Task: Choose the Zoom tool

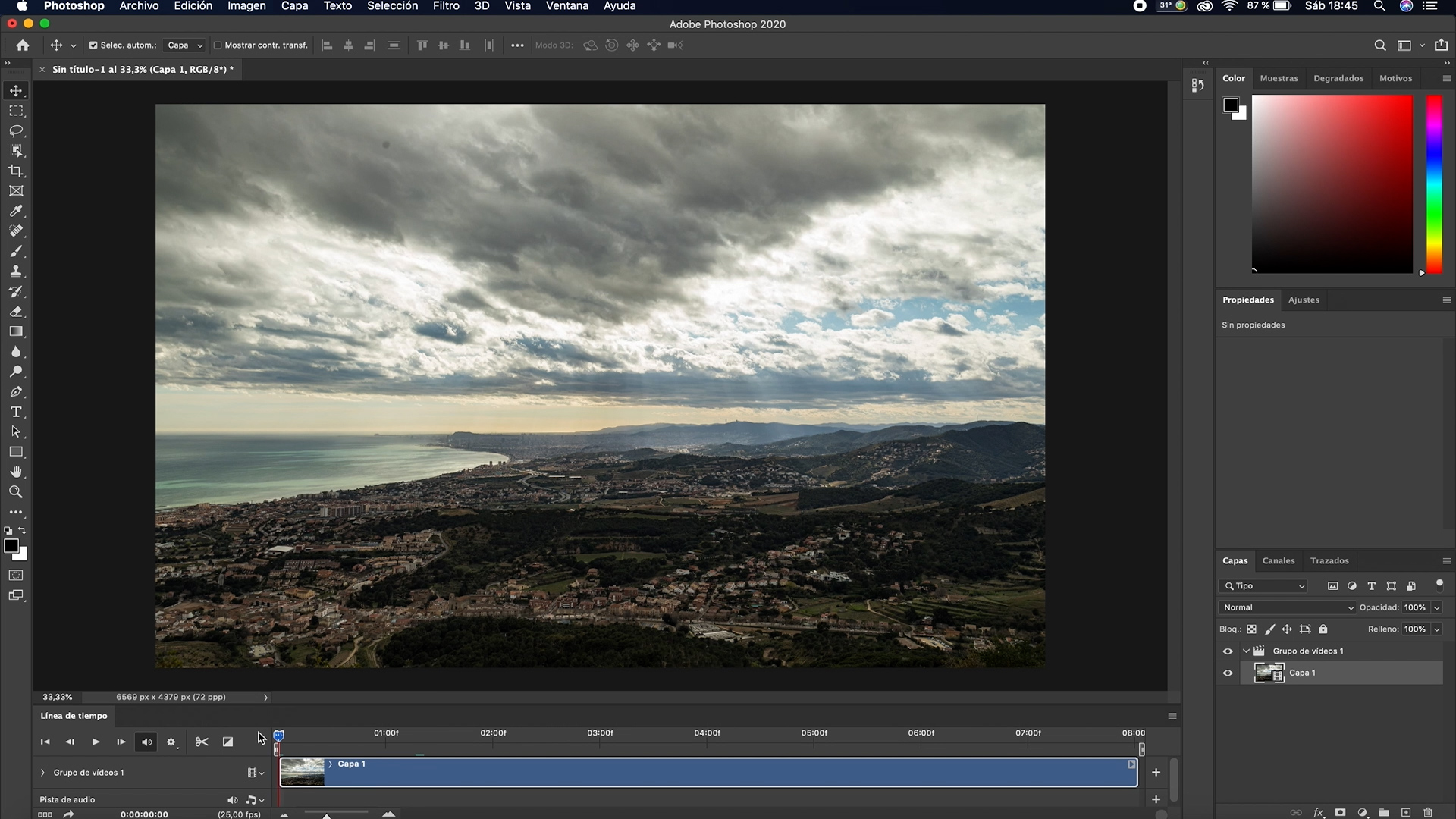Action: pyautogui.click(x=16, y=491)
